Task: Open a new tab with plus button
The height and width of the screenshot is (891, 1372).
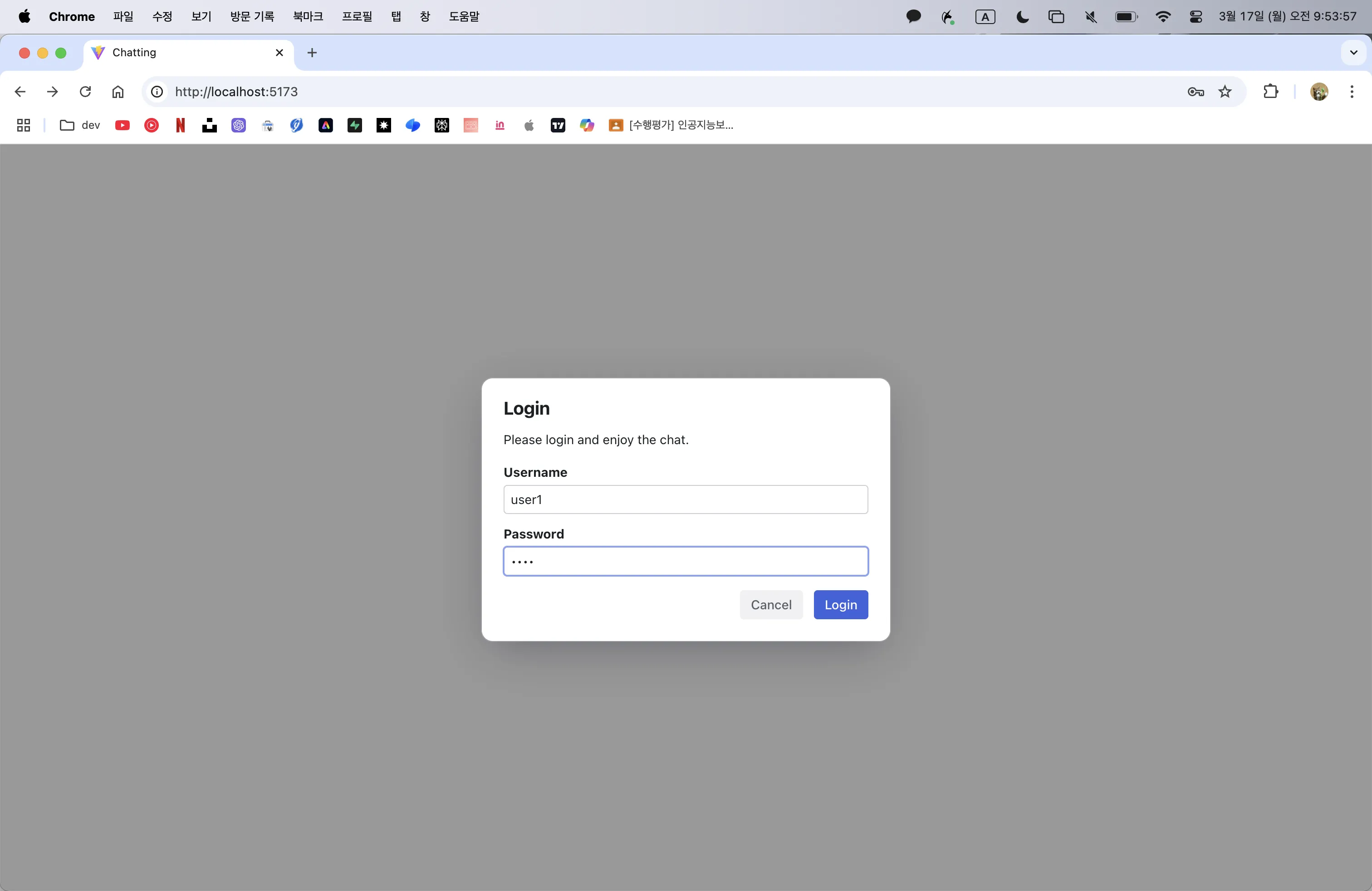Action: click(x=312, y=53)
